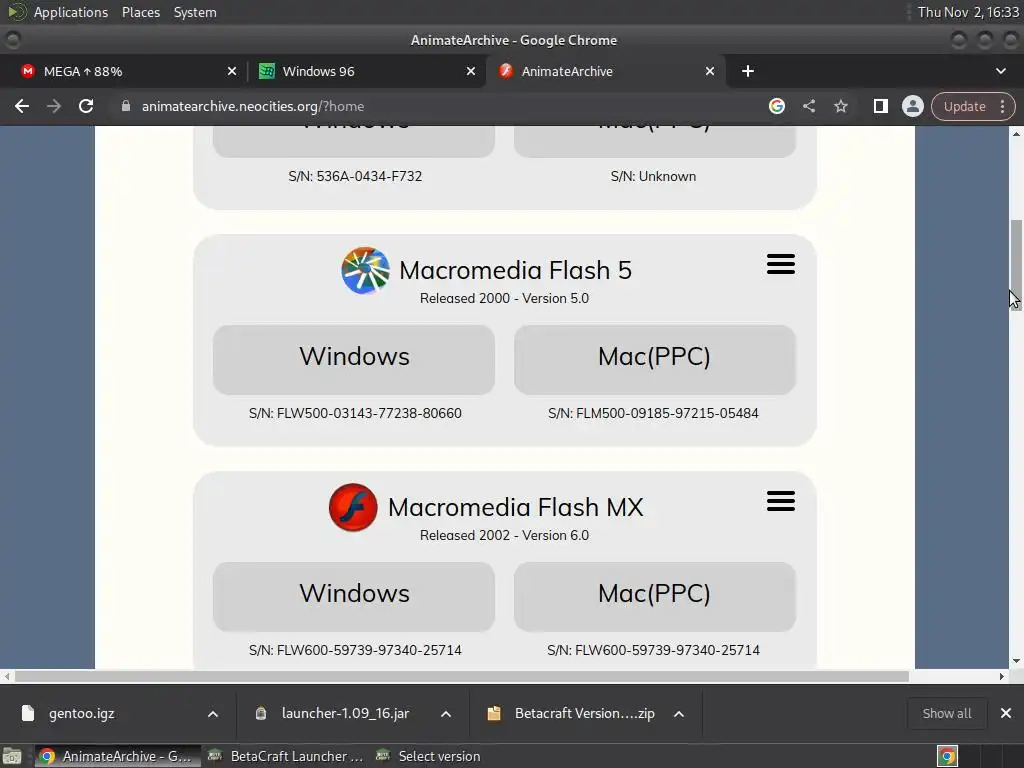Screen dimensions: 1024x768
Task: Click the scroll right arrow
Action: click(x=1002, y=677)
